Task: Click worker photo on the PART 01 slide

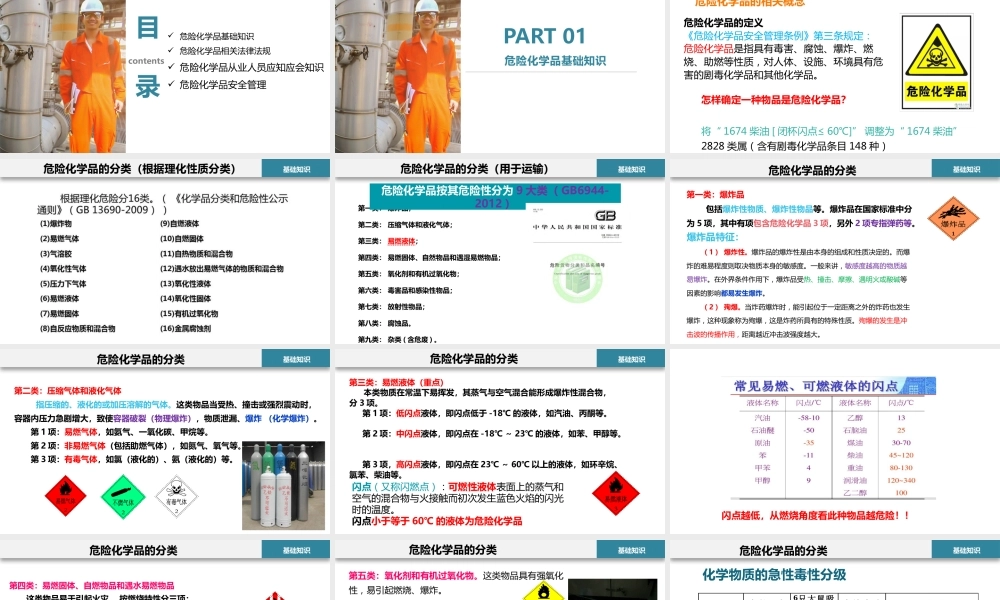Action: [397, 76]
